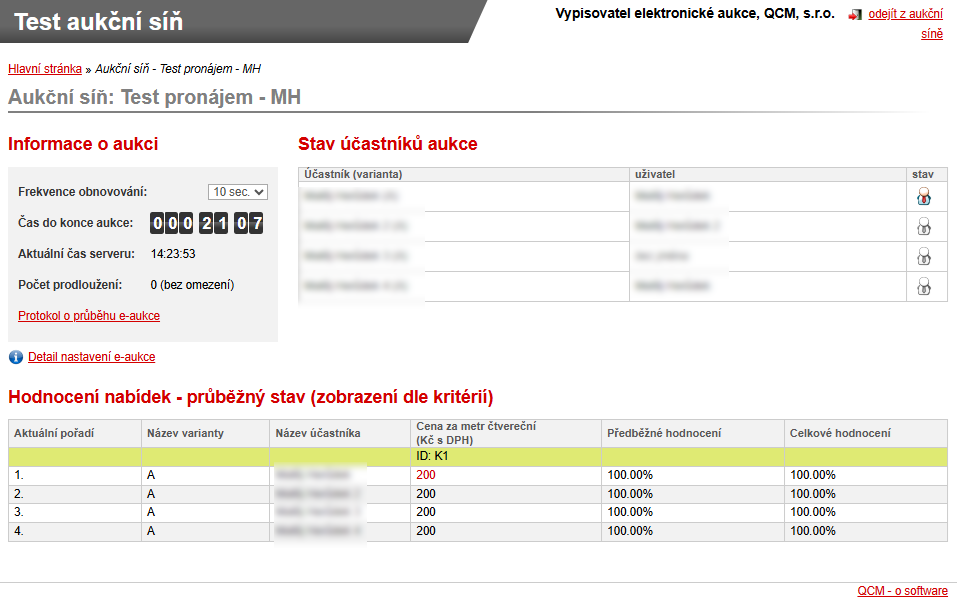Click the blue info icon beside Detail nastavení
Screen dimensions: 957x604
pos(16,357)
